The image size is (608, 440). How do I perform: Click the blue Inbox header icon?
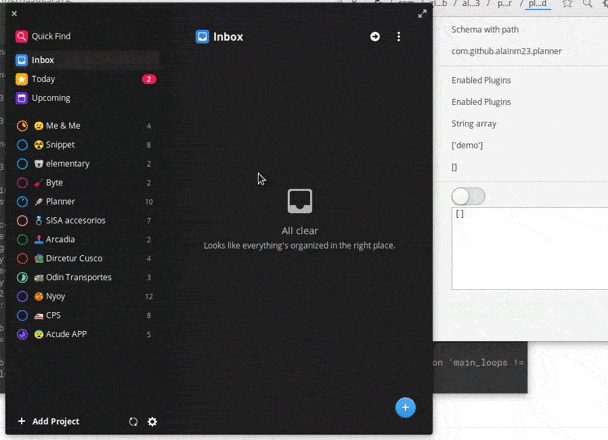pos(202,37)
